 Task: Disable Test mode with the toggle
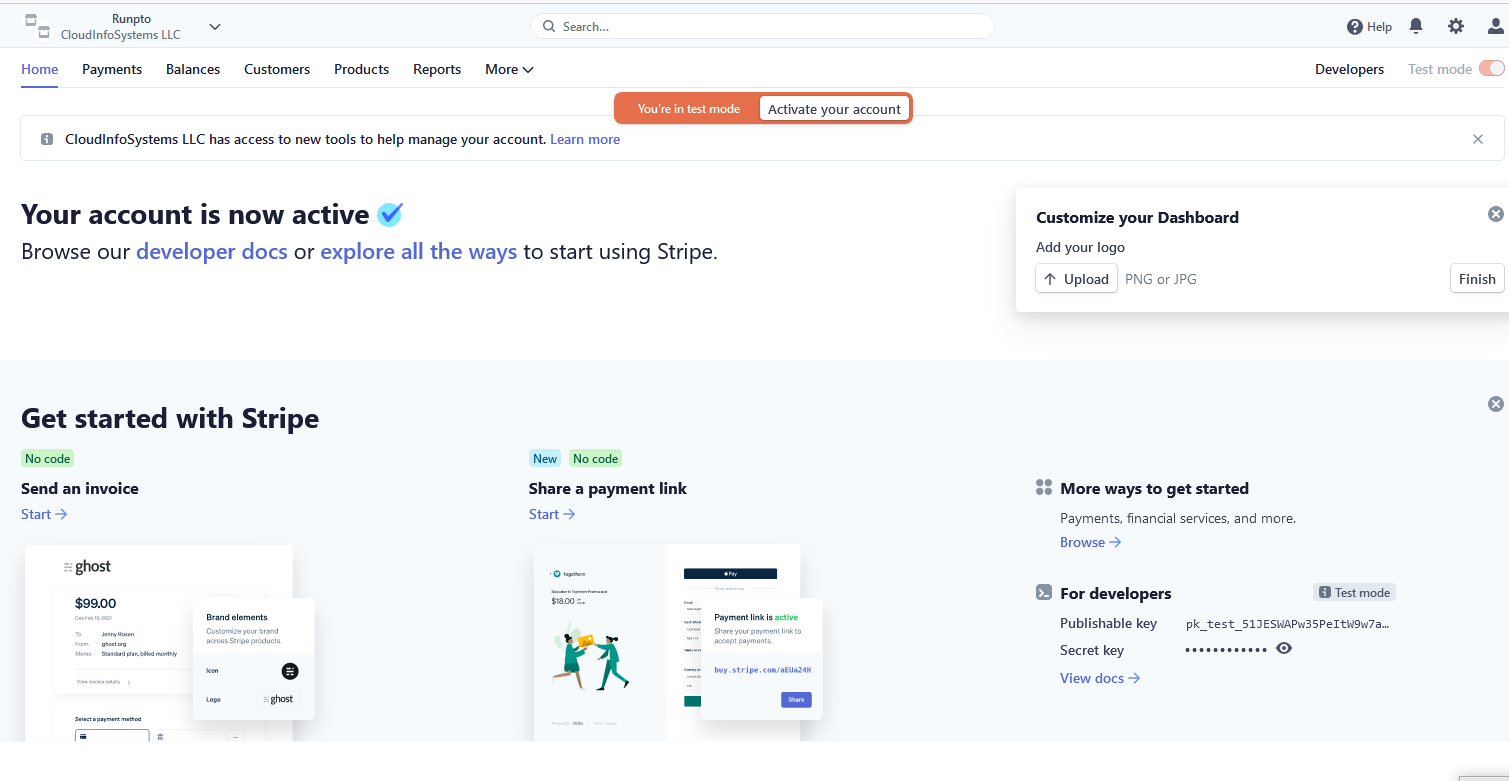pyautogui.click(x=1492, y=68)
